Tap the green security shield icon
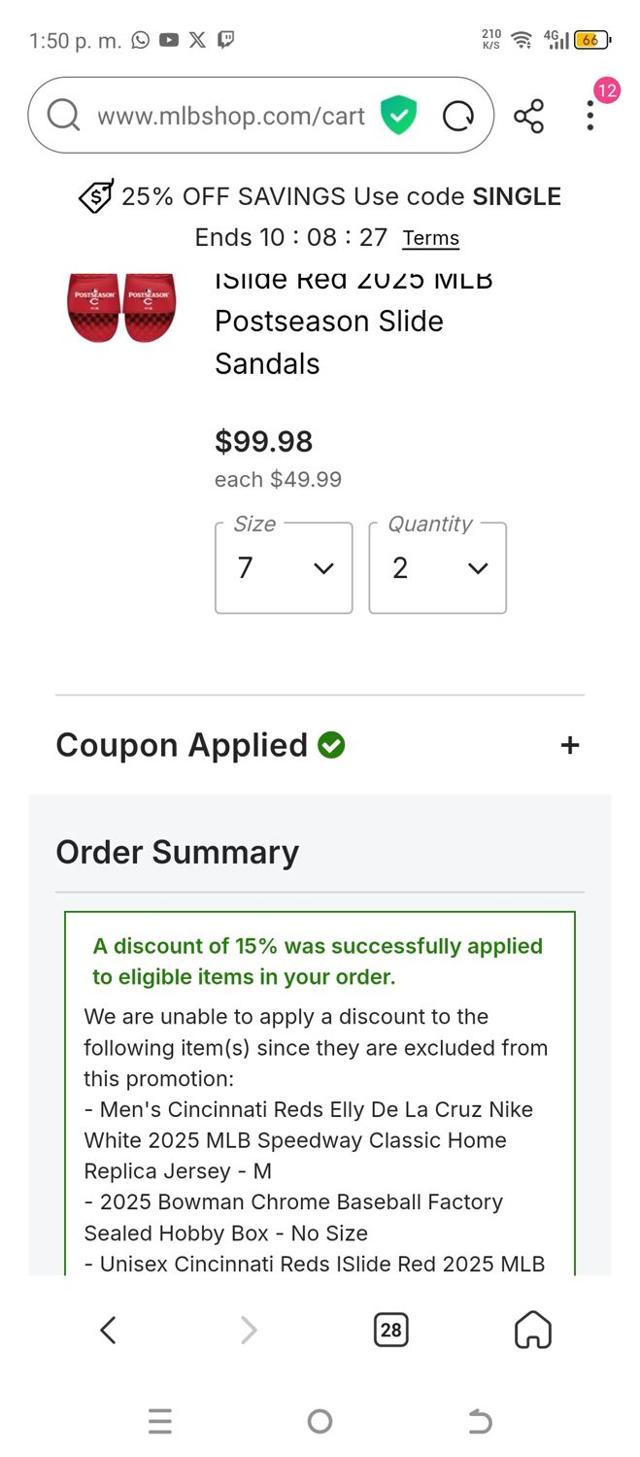Image resolution: width=640 pixels, height=1457 pixels. (x=398, y=116)
